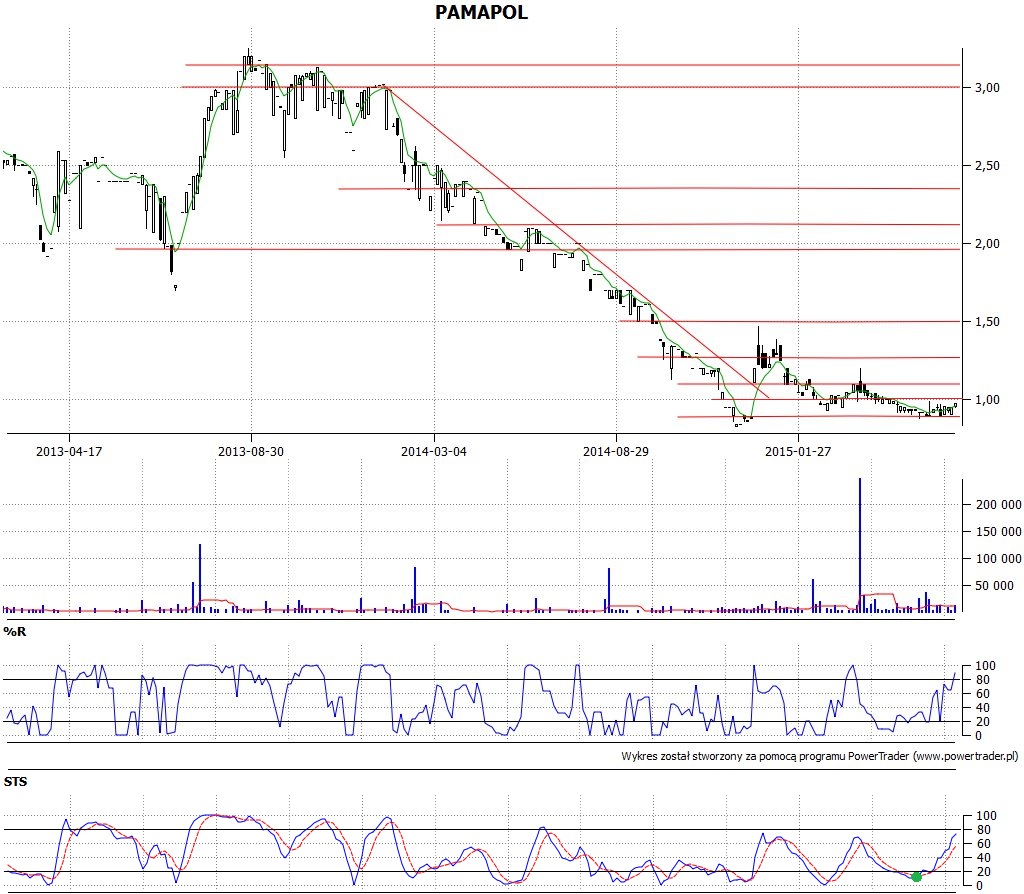Click the 200 000 volume axis label
Image resolution: width=1024 pixels, height=894 pixels.
pyautogui.click(x=999, y=505)
